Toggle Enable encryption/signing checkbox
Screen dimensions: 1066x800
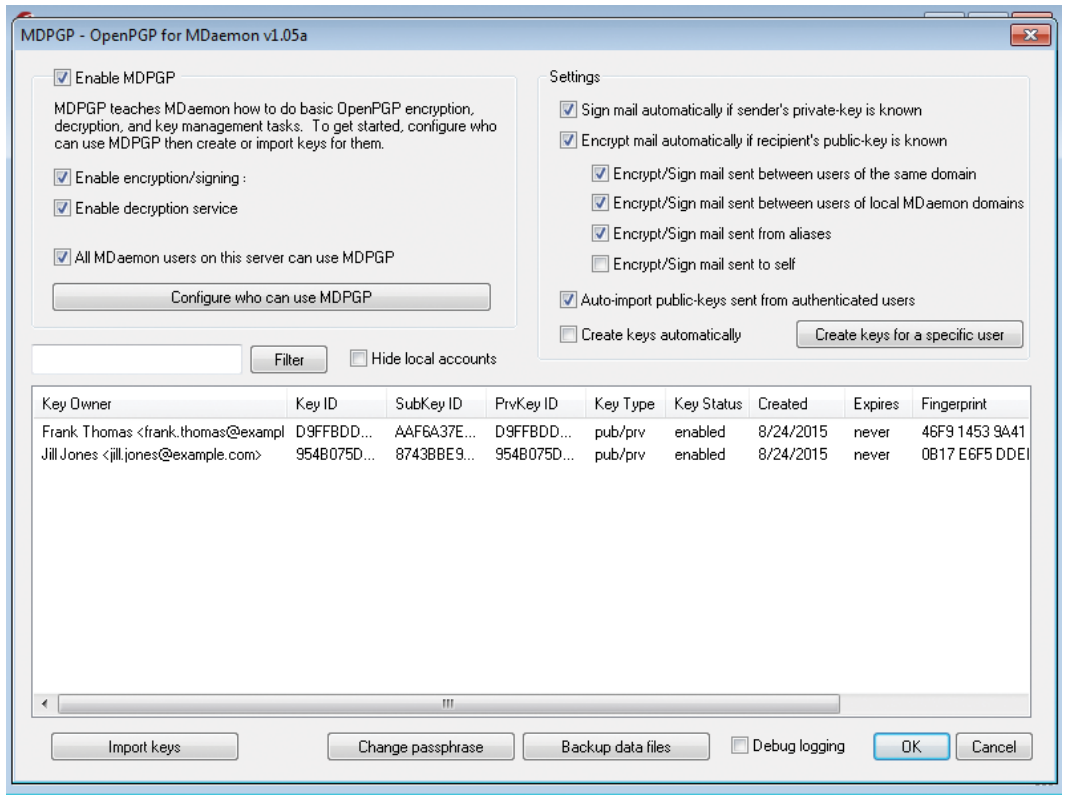click(62, 177)
